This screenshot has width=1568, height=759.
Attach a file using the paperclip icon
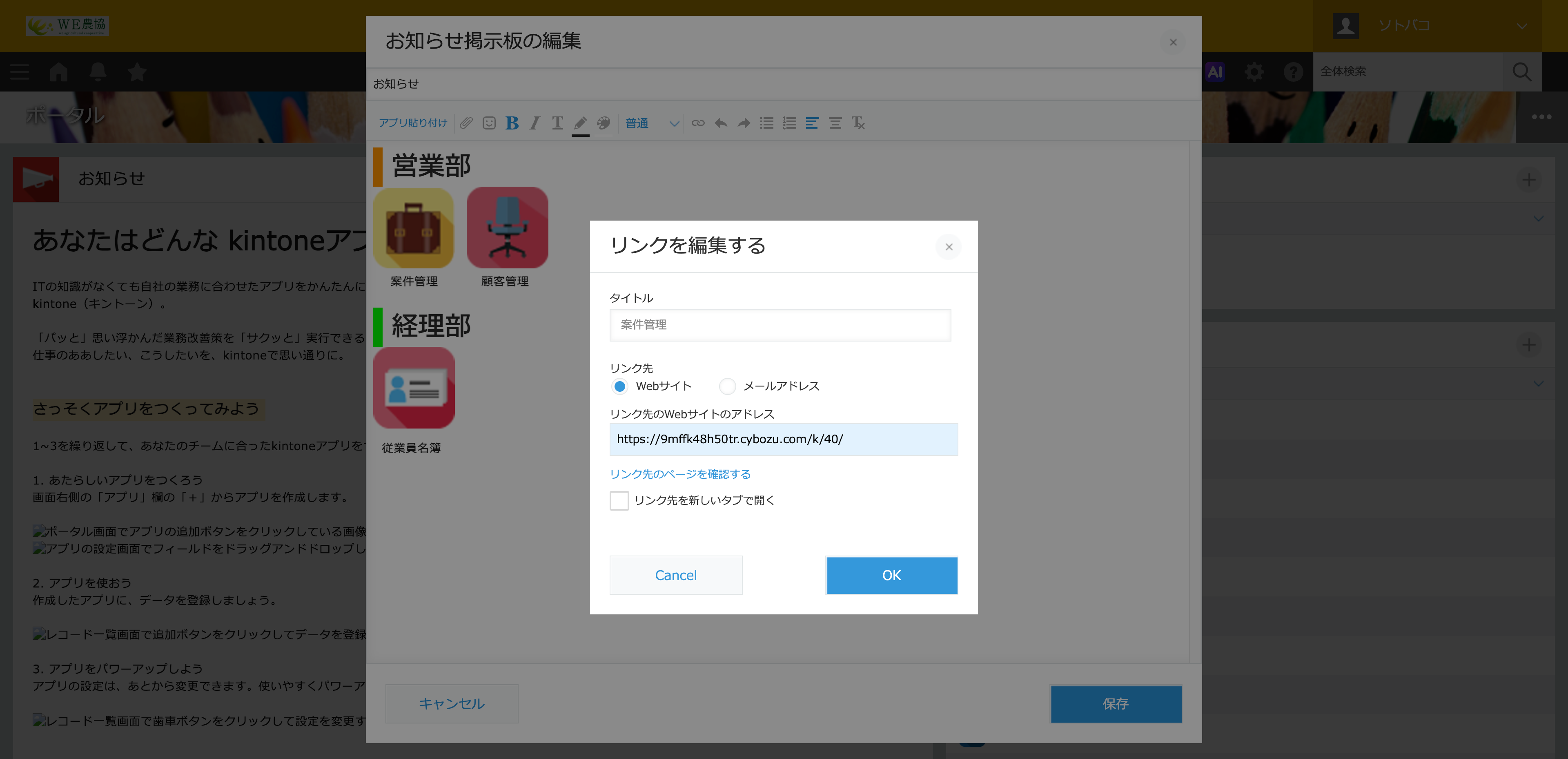466,123
